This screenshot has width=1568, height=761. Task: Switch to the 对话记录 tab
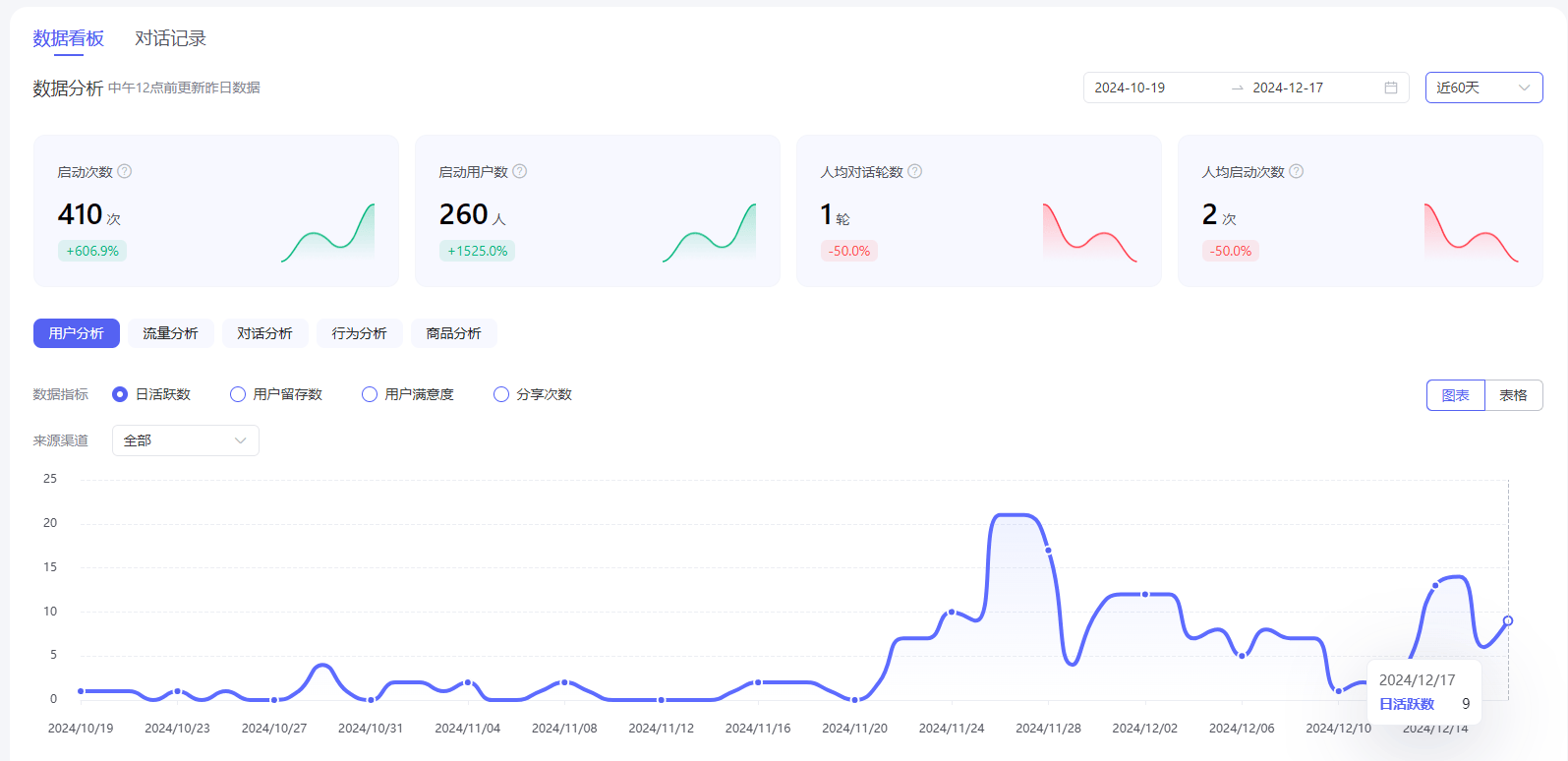tap(170, 38)
